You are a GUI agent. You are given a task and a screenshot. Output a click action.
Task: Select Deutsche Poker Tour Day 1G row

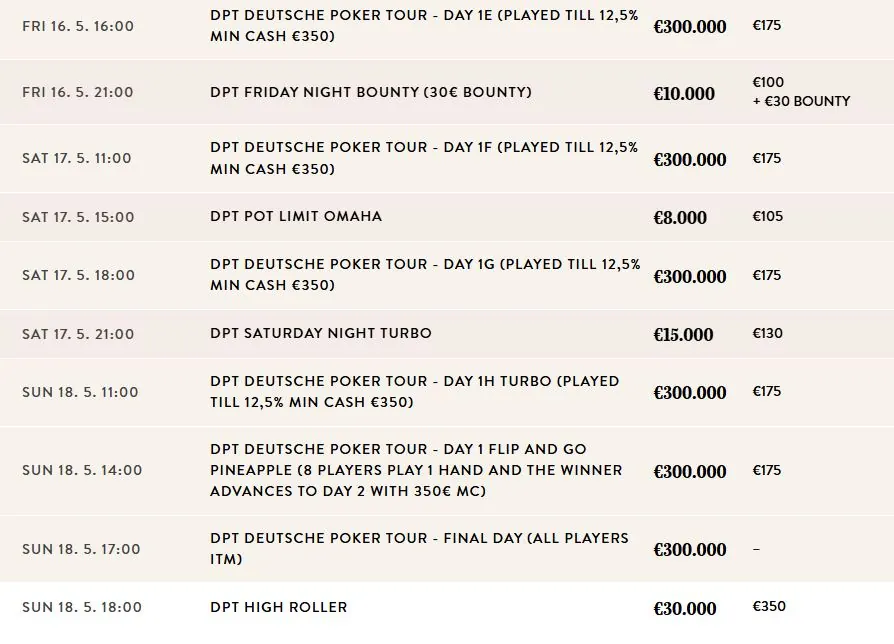(424, 275)
